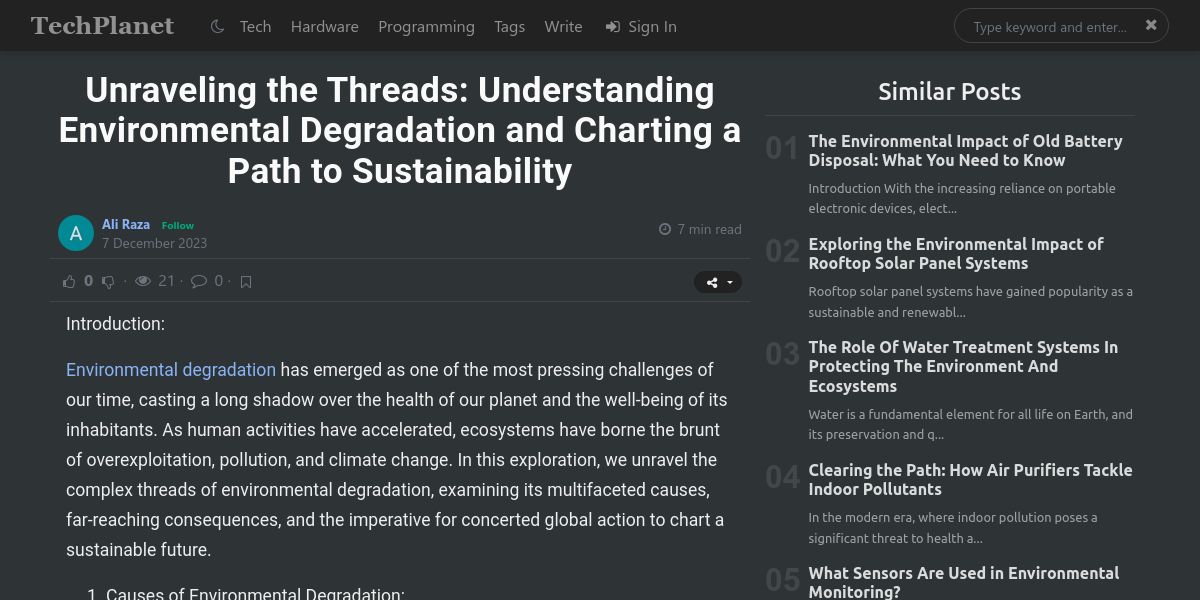
Task: Open comments via the speech bubble icon
Action: tap(199, 281)
